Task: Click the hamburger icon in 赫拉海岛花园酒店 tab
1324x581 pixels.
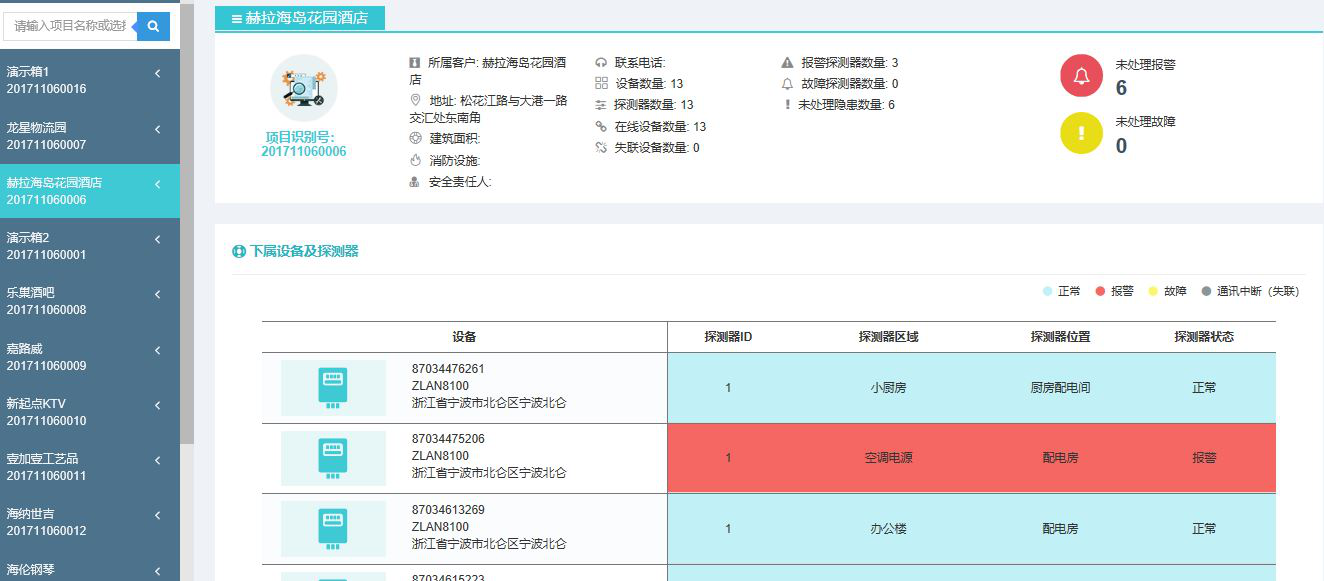Action: (237, 18)
